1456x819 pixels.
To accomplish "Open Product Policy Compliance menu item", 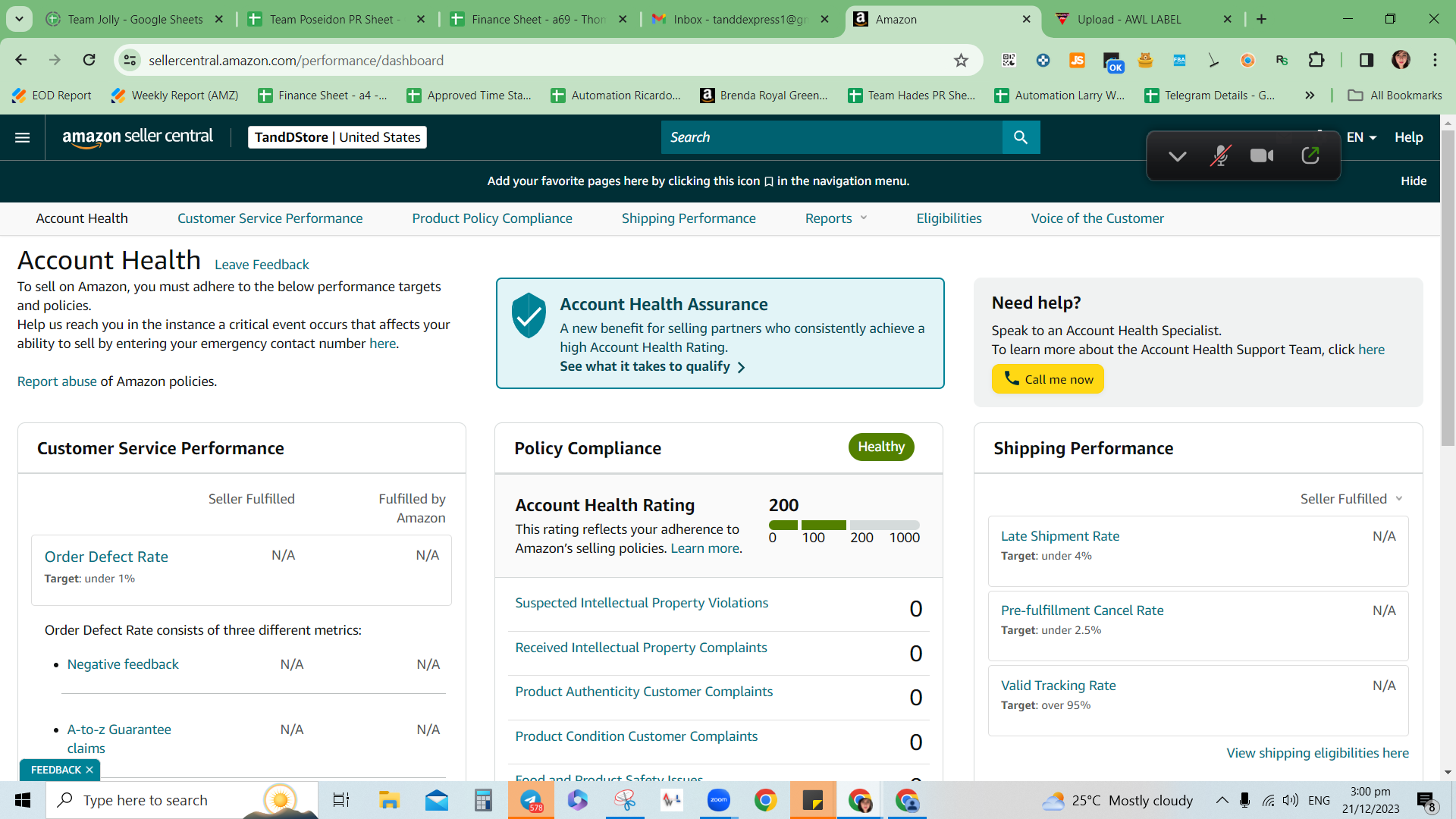I will 492,218.
